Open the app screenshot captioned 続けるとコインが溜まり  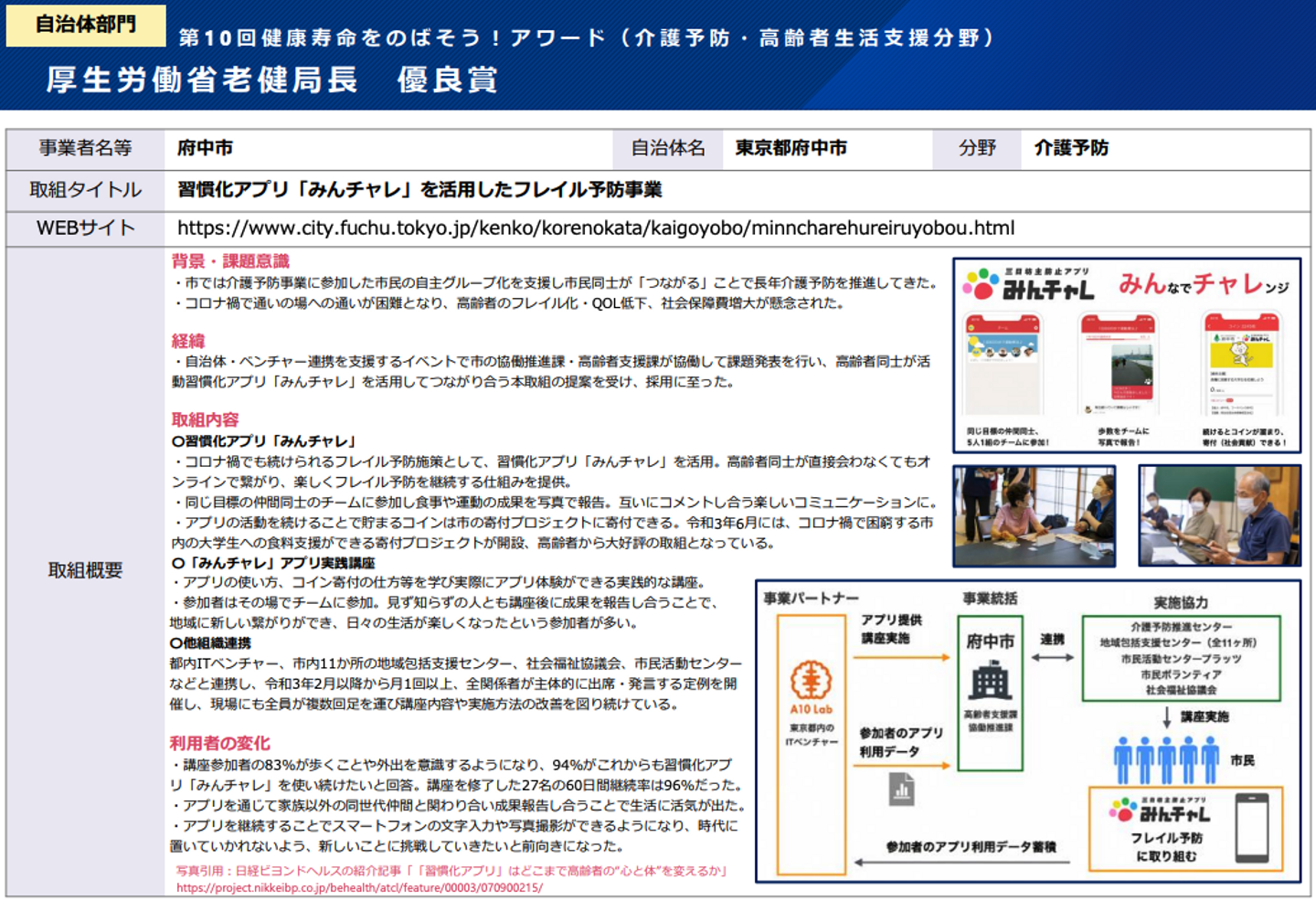[1240, 365]
